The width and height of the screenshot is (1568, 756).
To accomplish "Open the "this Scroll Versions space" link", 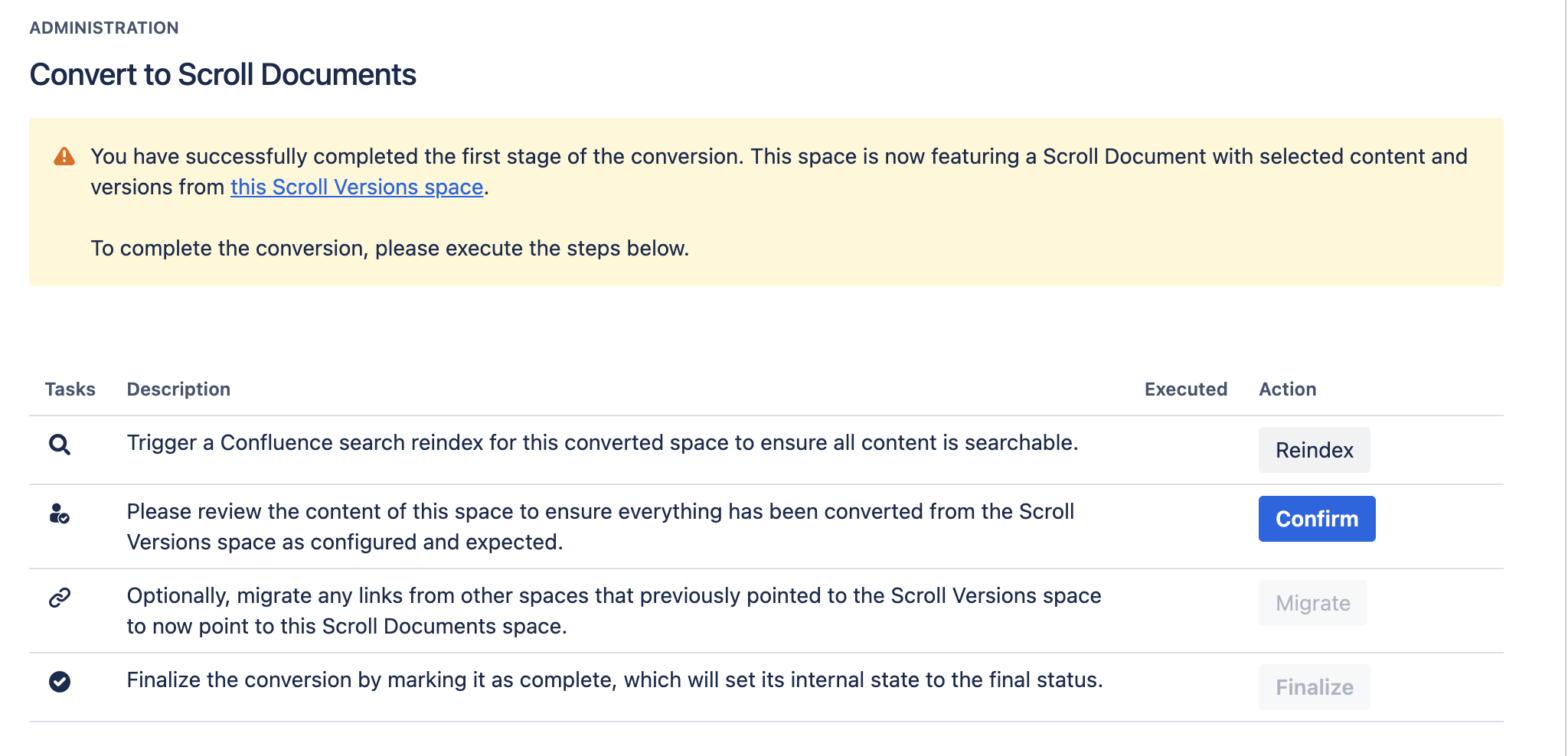I will pos(357,187).
